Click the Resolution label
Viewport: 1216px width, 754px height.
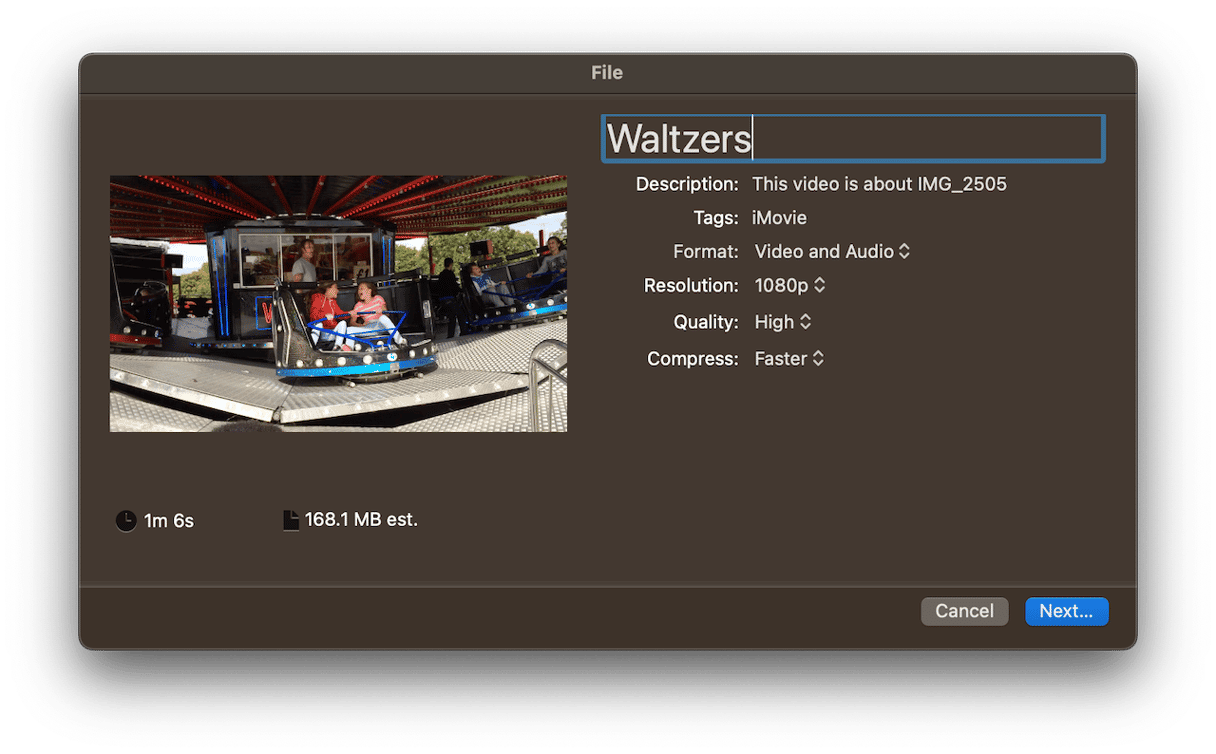(691, 286)
